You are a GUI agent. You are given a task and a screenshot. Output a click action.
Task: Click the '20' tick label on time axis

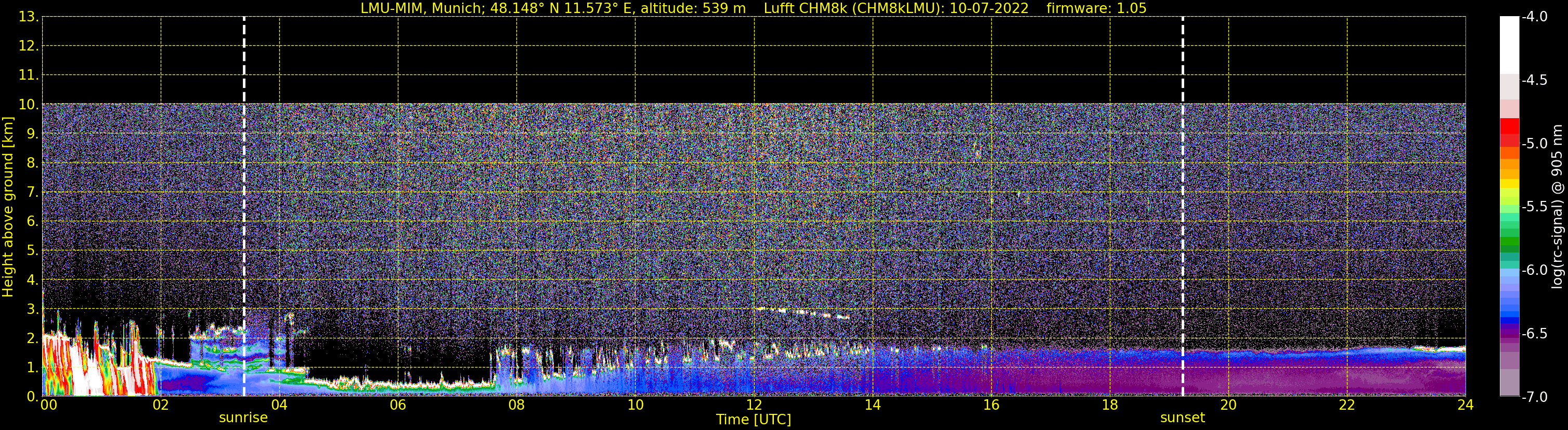1228,405
